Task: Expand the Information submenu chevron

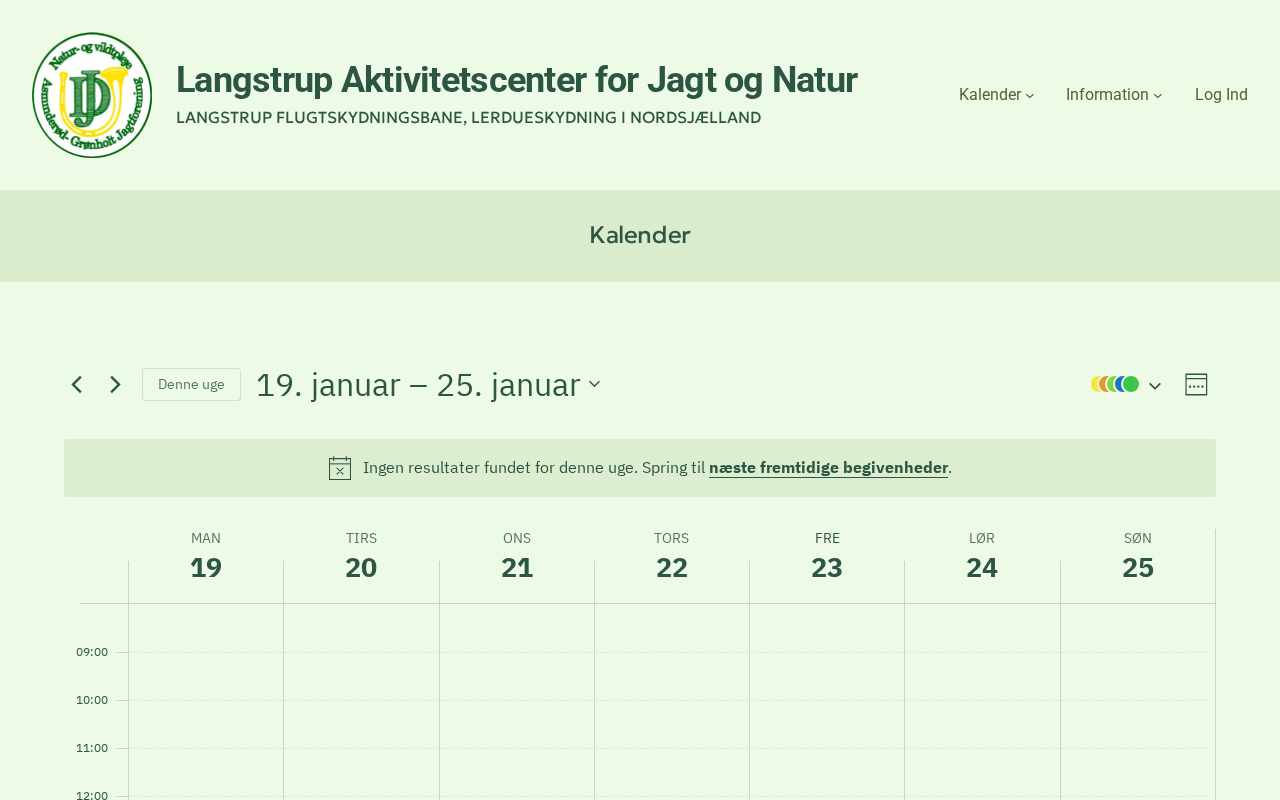Action: 1158,96
